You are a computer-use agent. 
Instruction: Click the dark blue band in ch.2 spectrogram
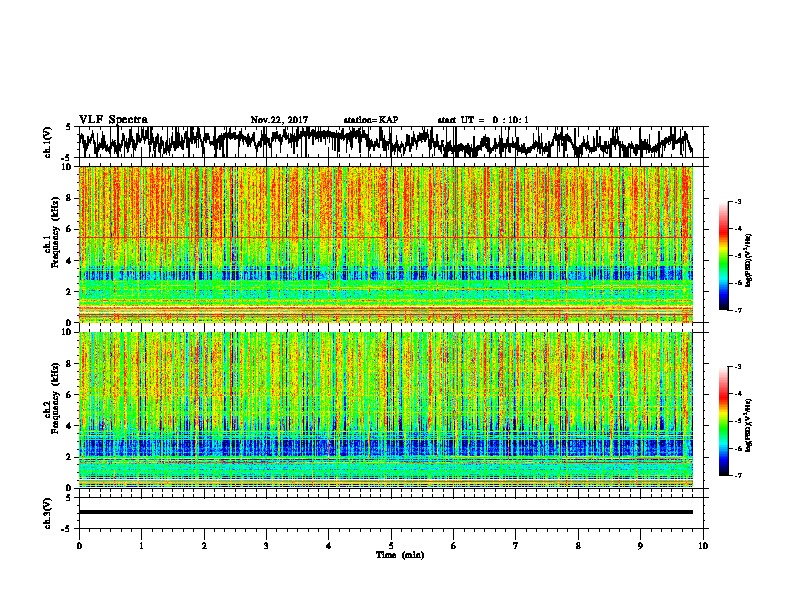coord(386,447)
